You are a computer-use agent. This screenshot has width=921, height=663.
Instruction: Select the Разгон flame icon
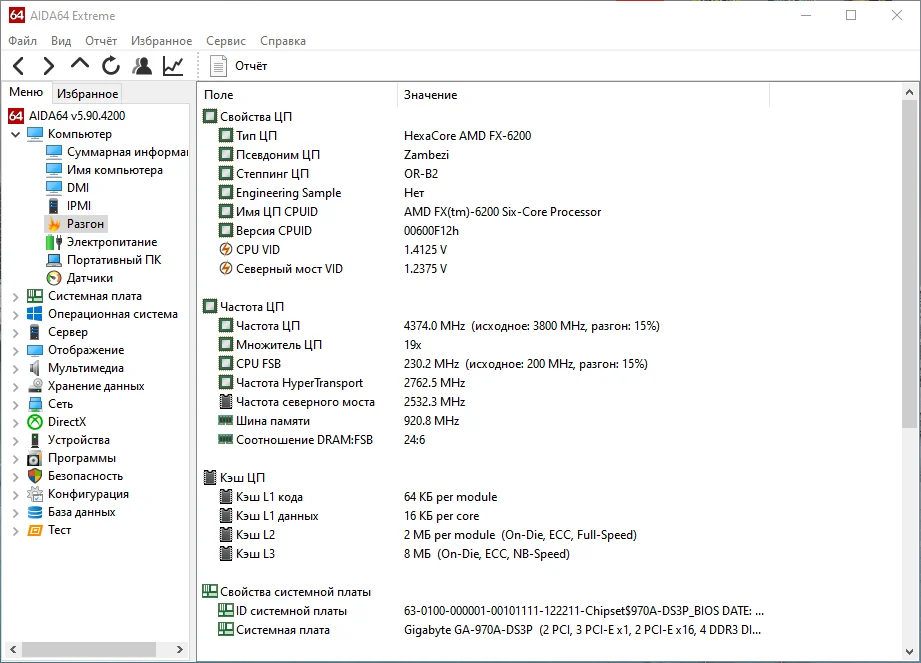point(54,224)
